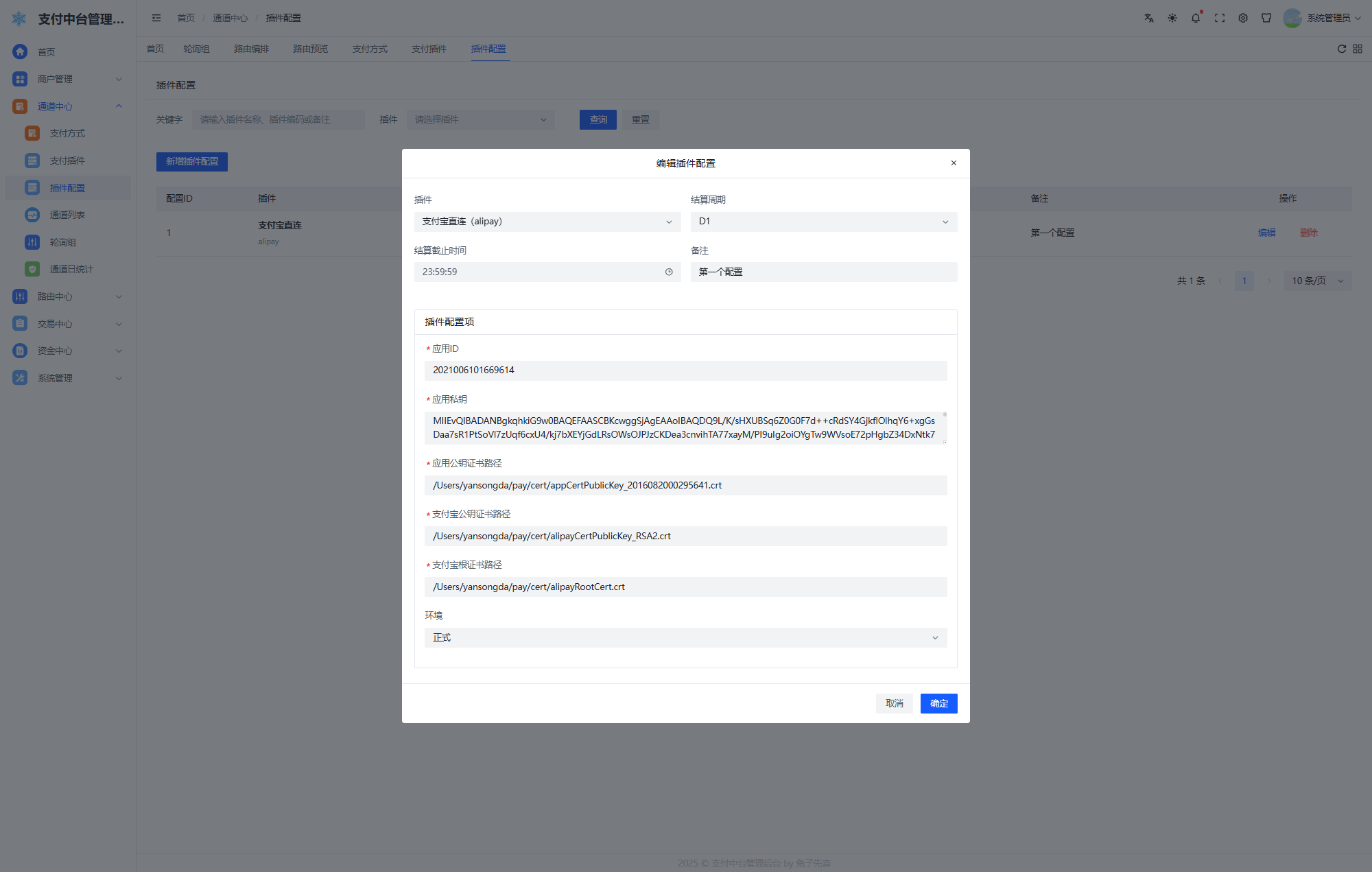Click the 应用ID input field
The width and height of the screenshot is (1372, 872).
point(685,370)
